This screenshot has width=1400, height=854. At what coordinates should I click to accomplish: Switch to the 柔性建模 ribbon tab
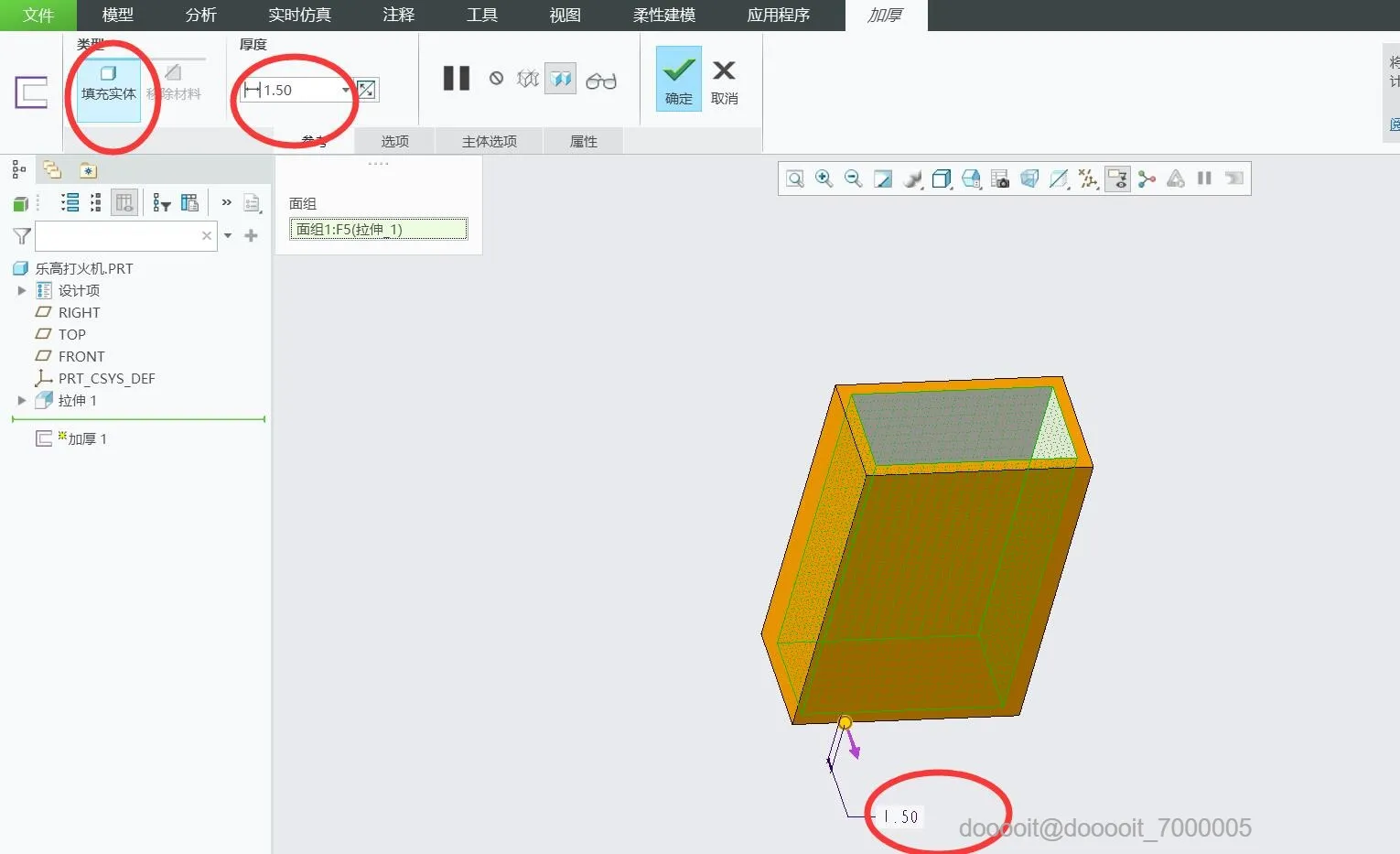tap(664, 16)
